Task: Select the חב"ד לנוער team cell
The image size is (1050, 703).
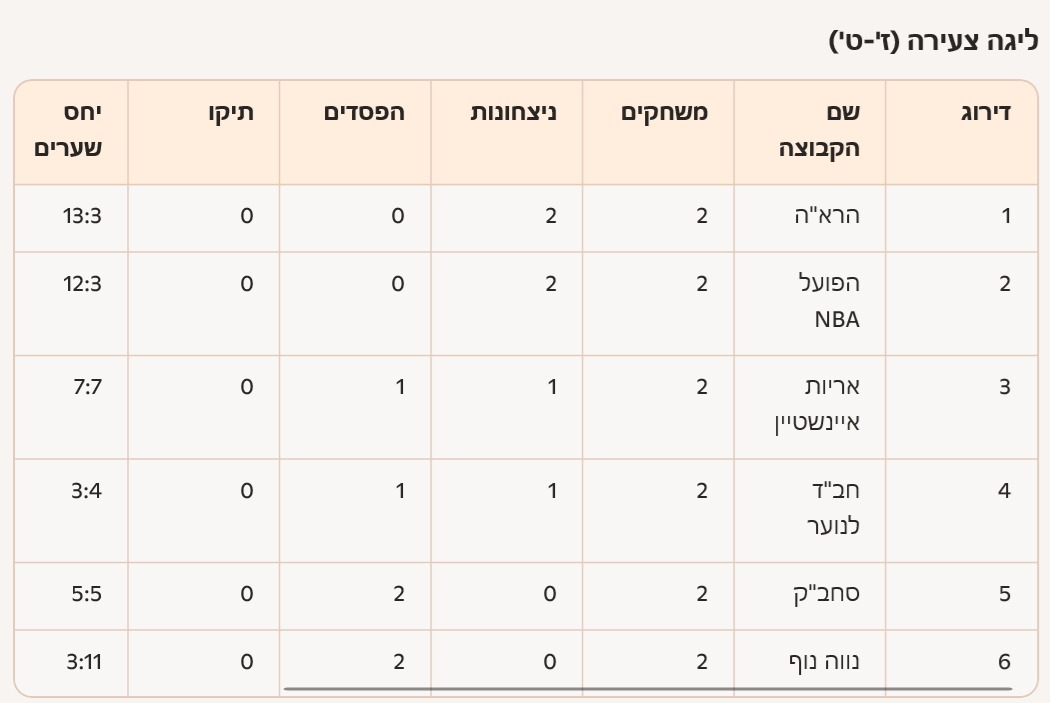Action: [832, 508]
